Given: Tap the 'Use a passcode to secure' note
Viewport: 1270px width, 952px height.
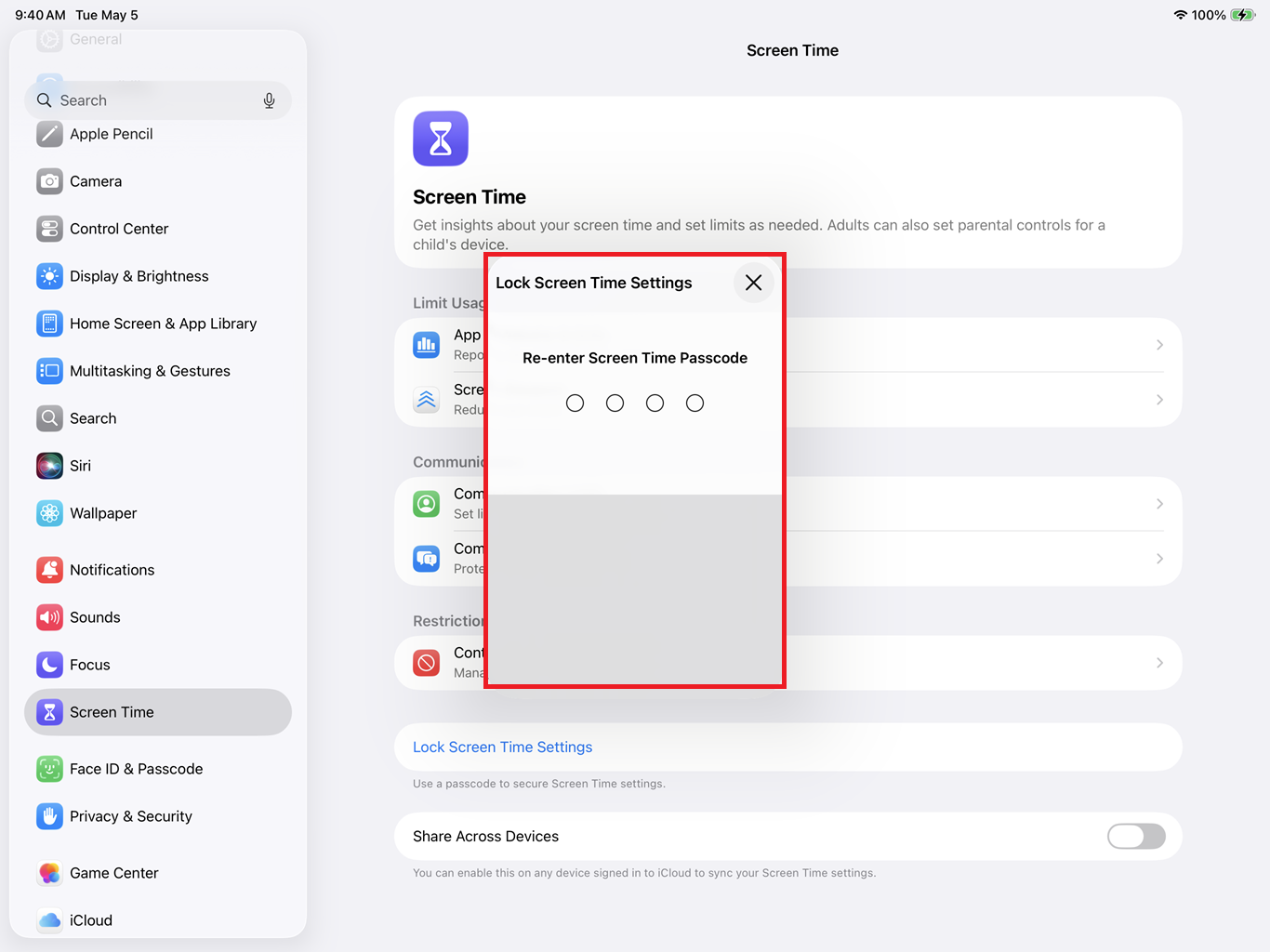Looking at the screenshot, I should [x=539, y=784].
